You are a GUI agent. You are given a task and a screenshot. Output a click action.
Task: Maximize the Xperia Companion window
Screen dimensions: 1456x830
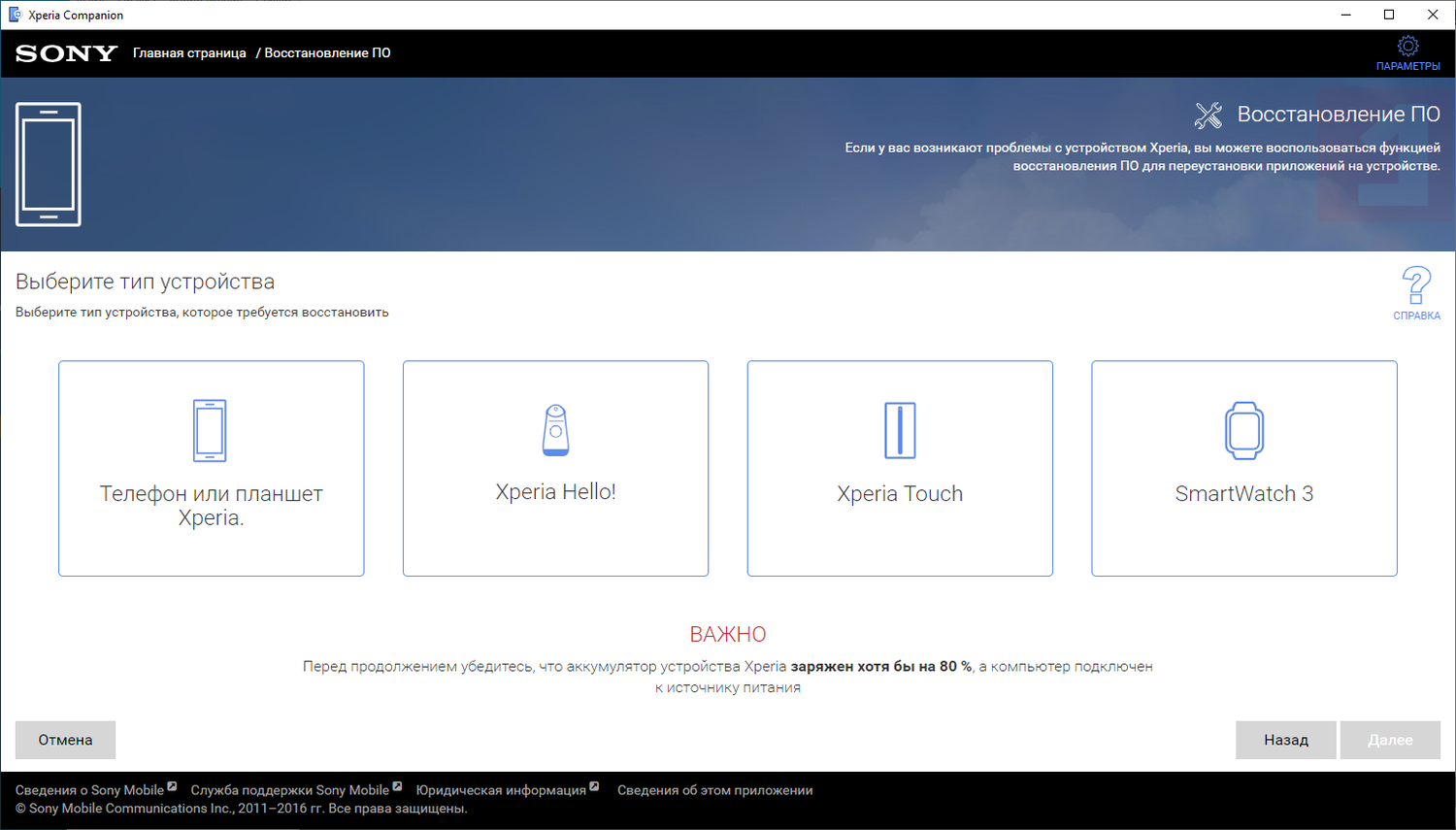point(1389,15)
